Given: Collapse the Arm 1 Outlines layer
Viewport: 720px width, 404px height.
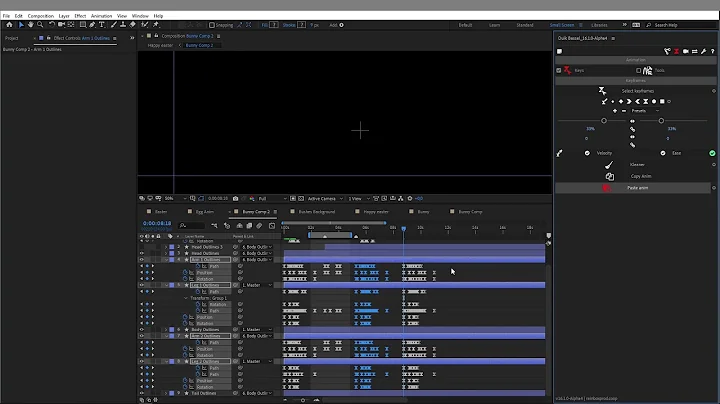Looking at the screenshot, I should click(166, 260).
